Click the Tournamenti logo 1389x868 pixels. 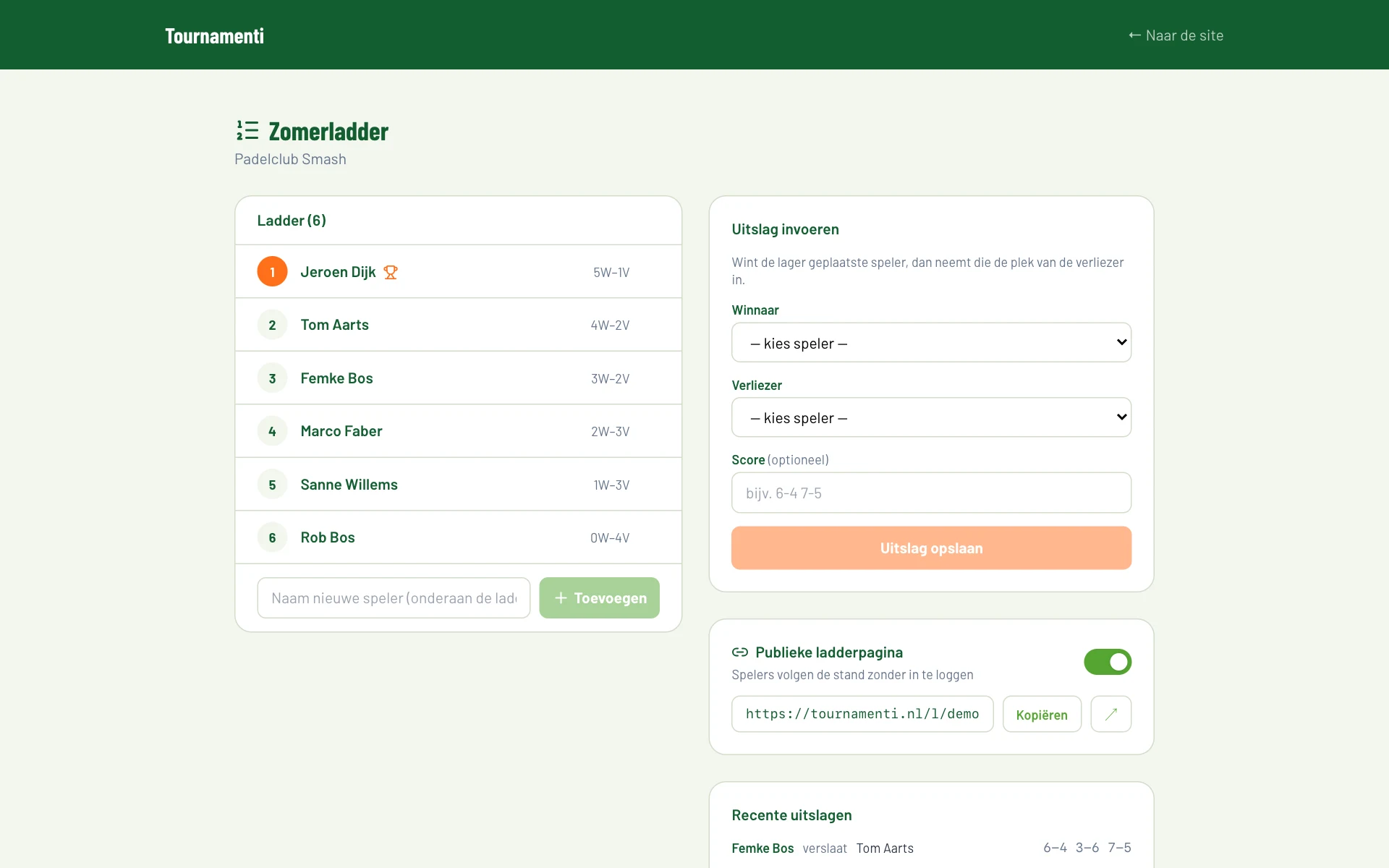[x=214, y=35]
